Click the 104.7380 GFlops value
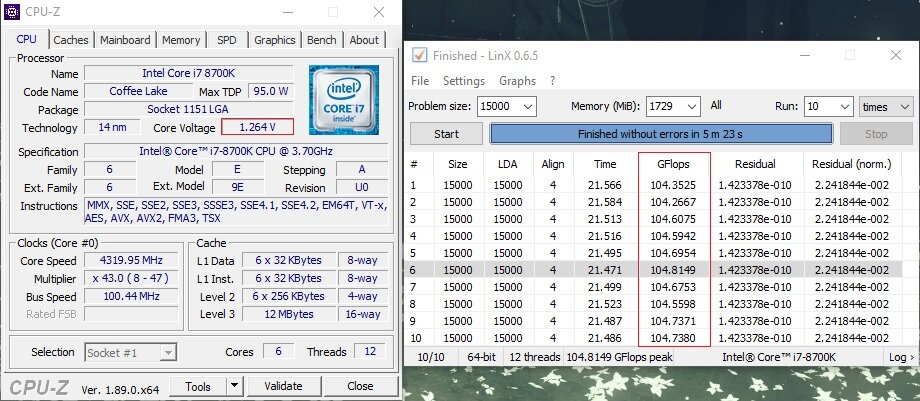Viewport: 920px width, 401px height. pyautogui.click(x=673, y=338)
